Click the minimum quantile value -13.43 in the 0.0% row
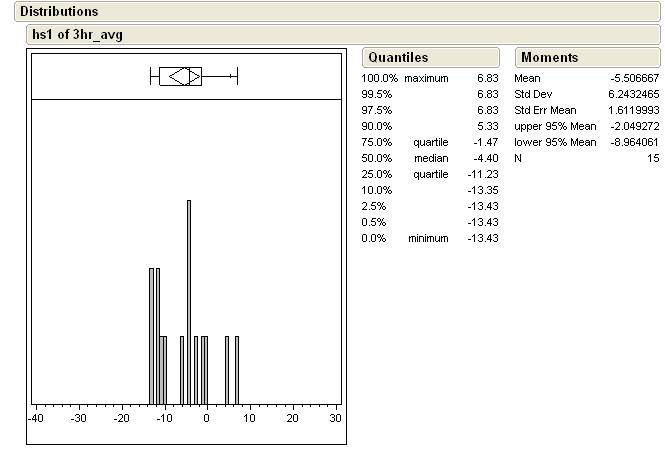 483,238
